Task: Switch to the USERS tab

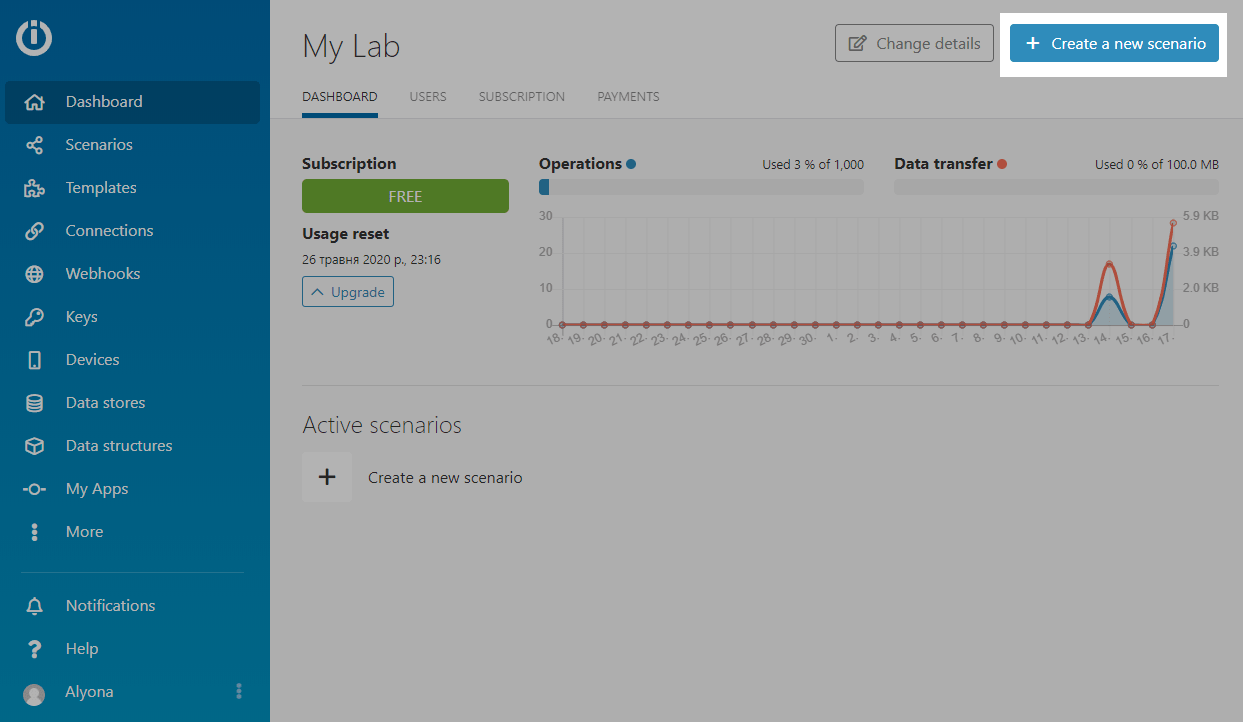Action: [x=427, y=97]
